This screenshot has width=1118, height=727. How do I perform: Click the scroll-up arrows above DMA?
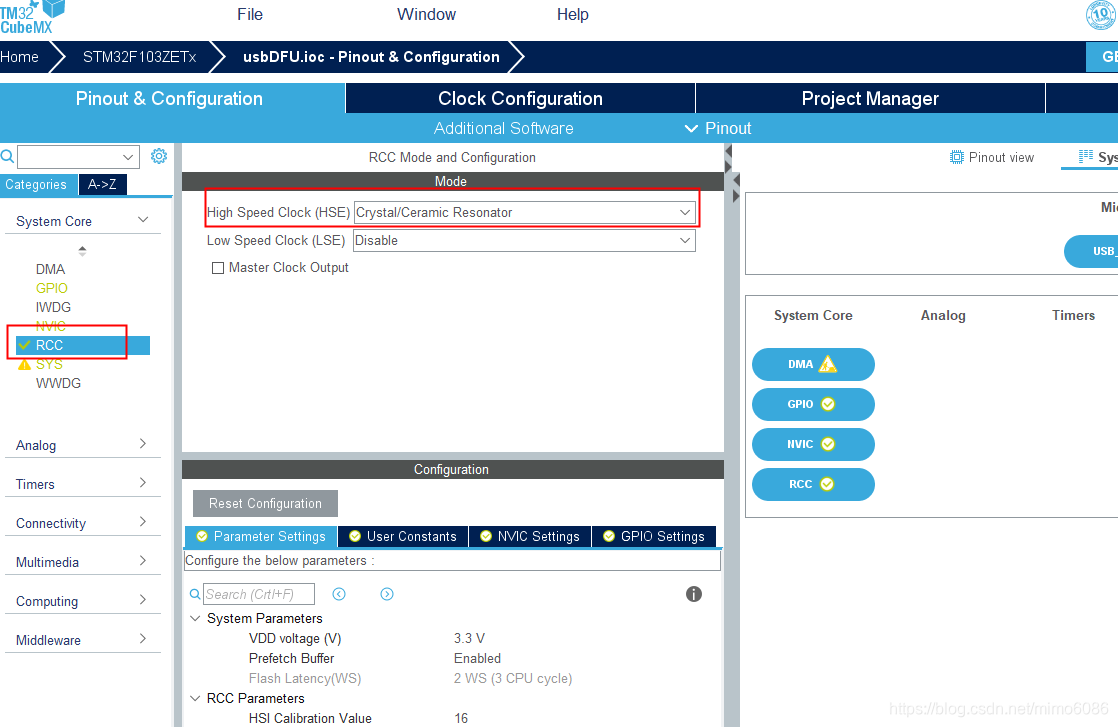pyautogui.click(x=83, y=250)
